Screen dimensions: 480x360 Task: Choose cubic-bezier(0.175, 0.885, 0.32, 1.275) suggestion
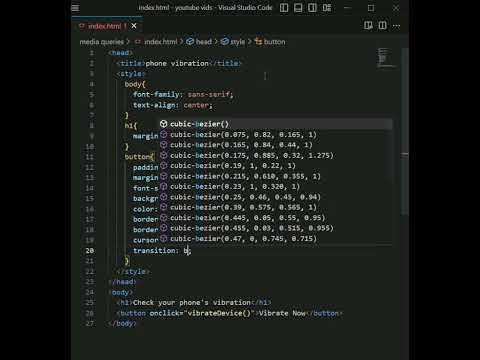coord(275,155)
